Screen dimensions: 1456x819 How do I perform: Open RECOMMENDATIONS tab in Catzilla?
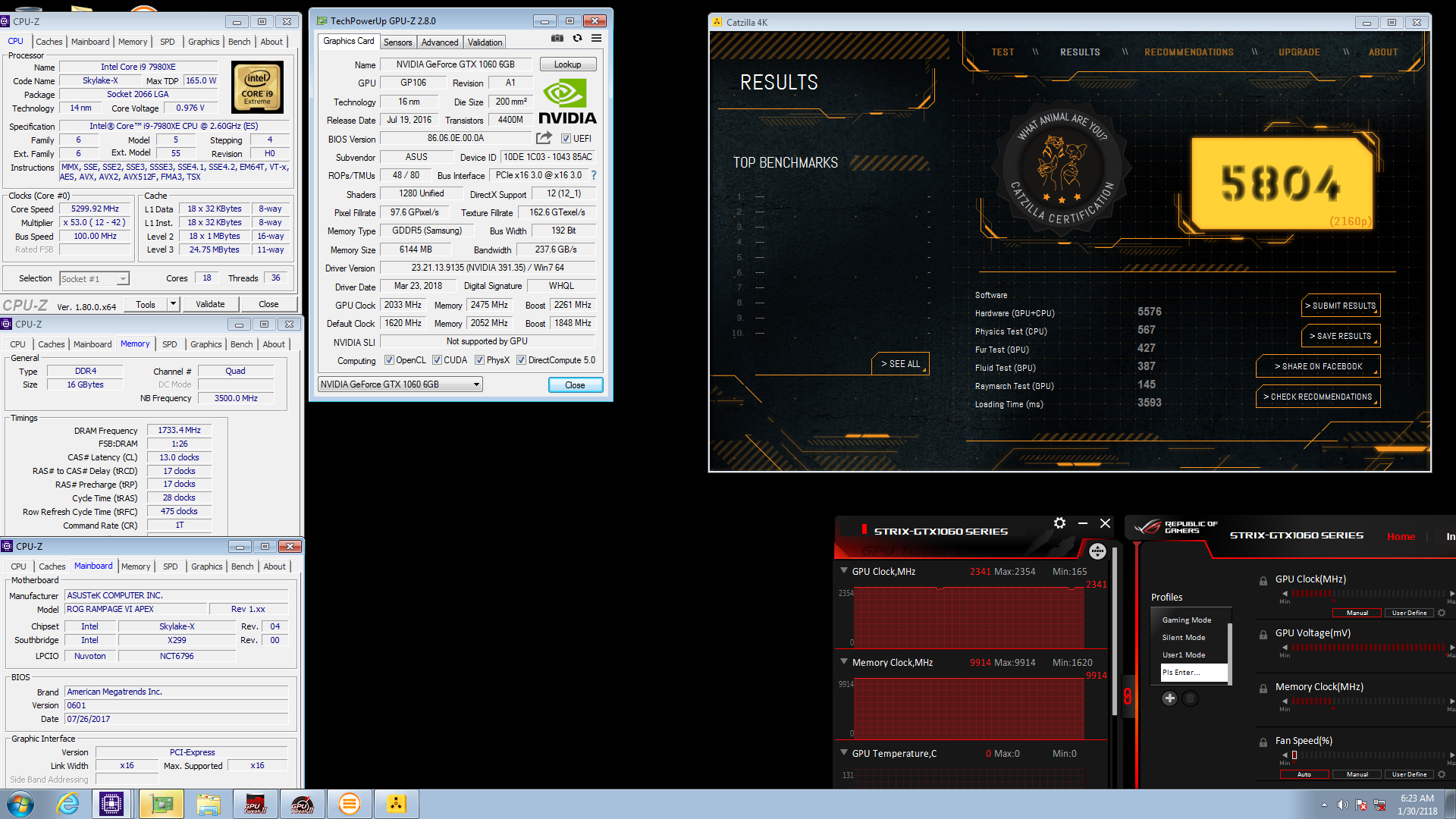[1188, 52]
